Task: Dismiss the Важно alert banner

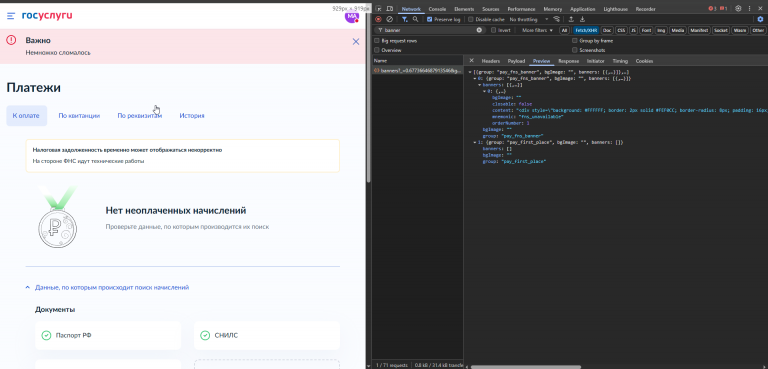Action: pos(356,42)
